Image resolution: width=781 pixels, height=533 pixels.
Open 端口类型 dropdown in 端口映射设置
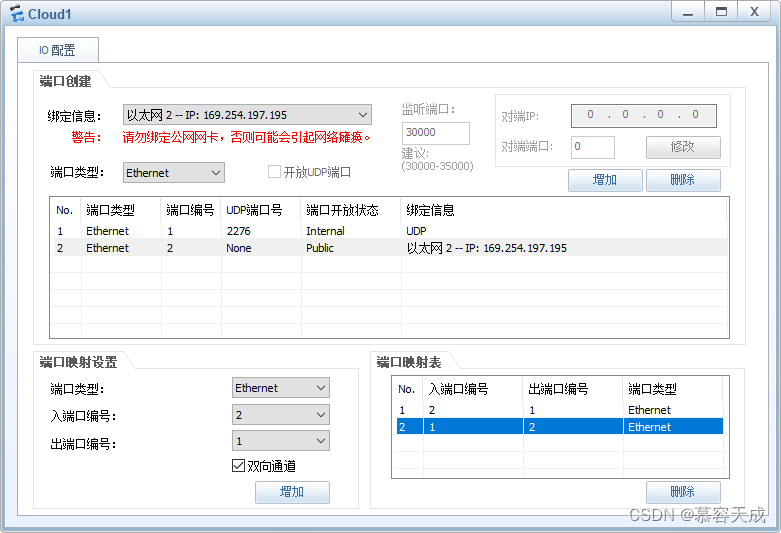click(x=281, y=388)
